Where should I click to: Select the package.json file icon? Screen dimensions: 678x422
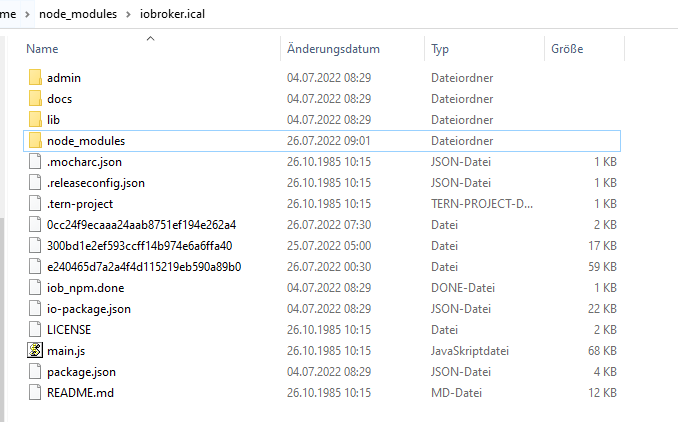point(35,372)
